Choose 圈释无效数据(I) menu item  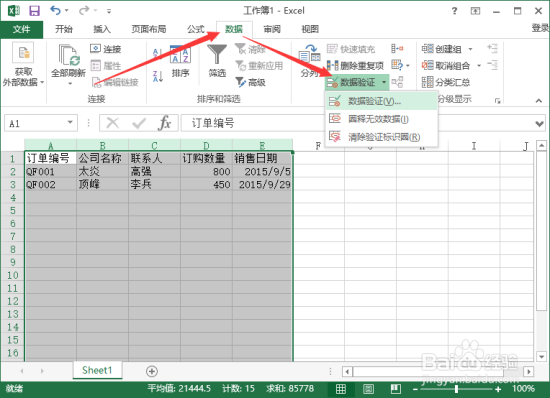pos(381,119)
